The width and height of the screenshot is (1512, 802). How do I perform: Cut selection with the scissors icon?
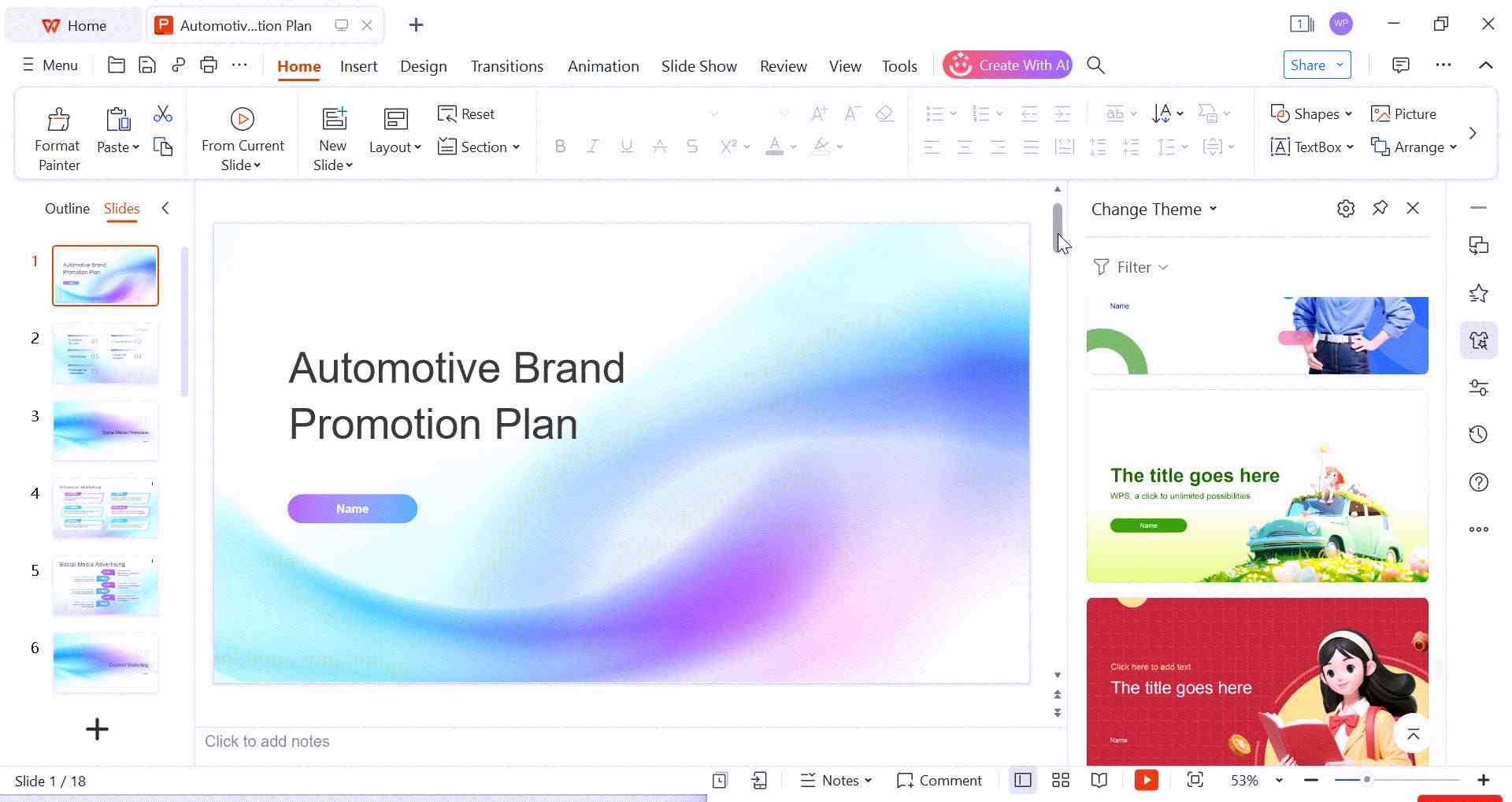tap(162, 114)
